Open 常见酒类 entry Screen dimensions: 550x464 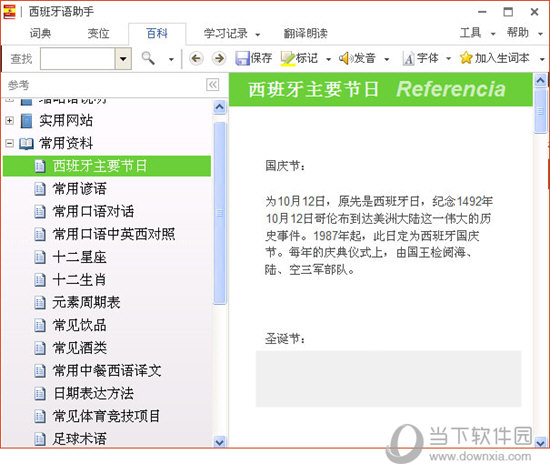80,348
